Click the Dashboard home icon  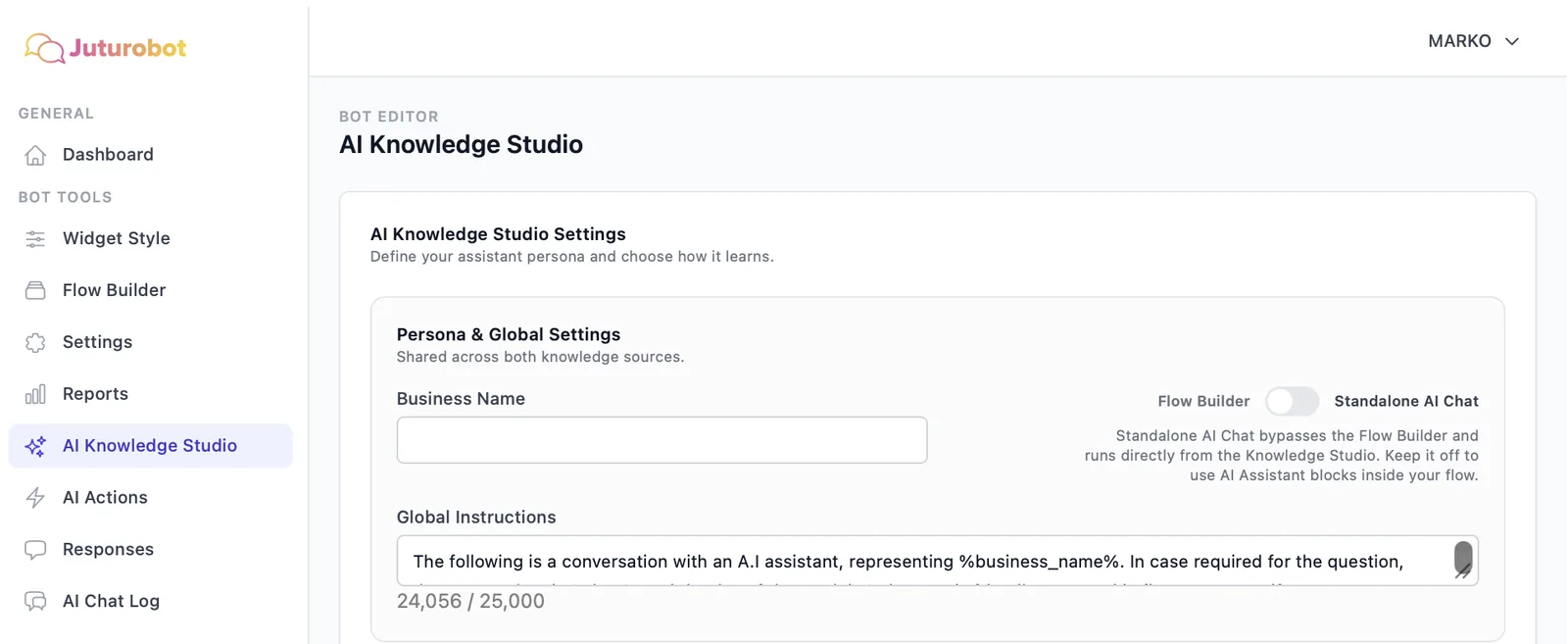coord(35,155)
